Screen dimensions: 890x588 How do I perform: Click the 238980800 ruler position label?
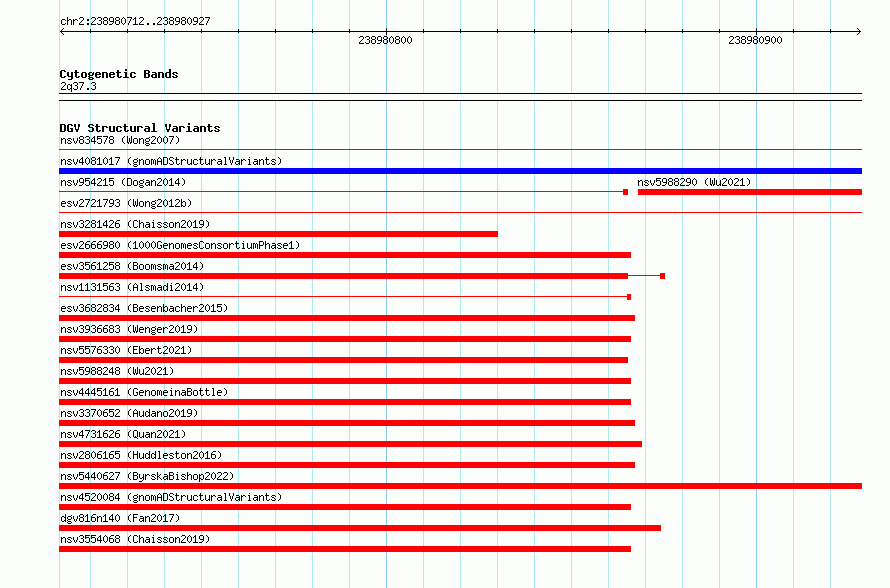click(x=385, y=40)
